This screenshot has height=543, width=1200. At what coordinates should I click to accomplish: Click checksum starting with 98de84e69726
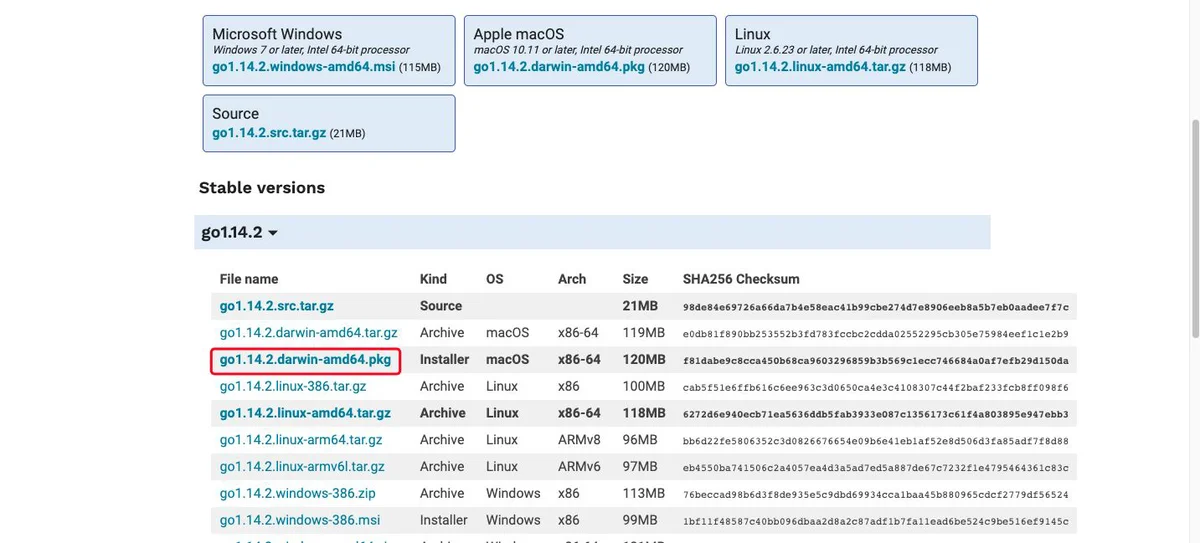[876, 306]
